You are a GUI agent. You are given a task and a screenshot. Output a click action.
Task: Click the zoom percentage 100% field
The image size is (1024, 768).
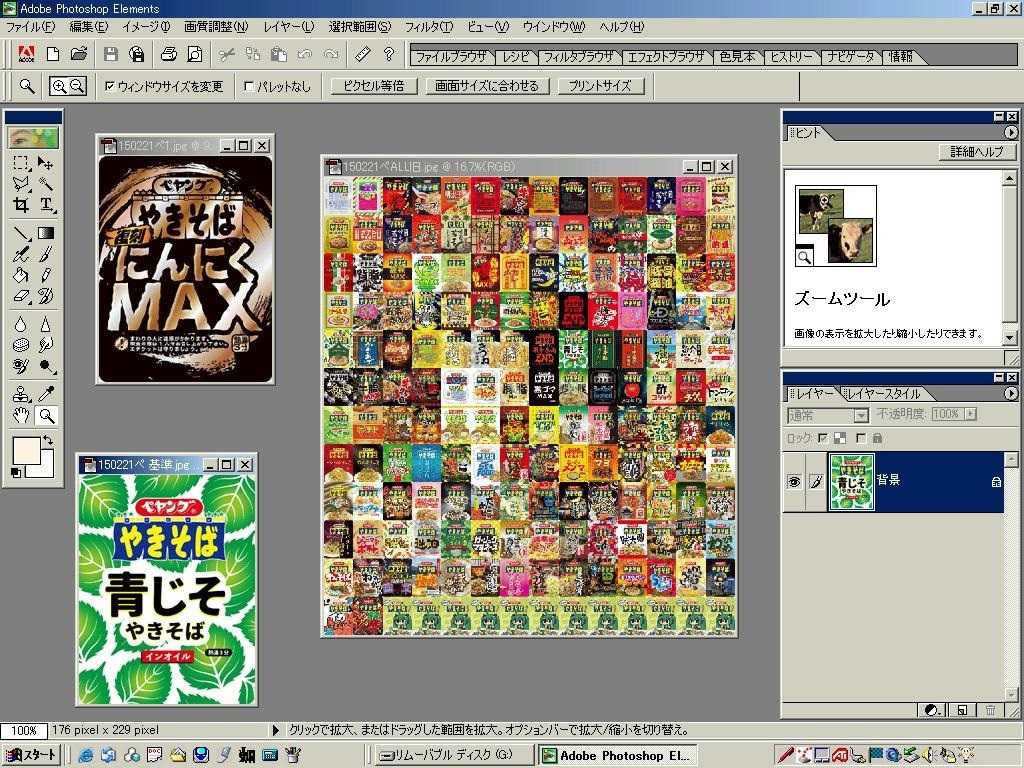click(x=24, y=730)
